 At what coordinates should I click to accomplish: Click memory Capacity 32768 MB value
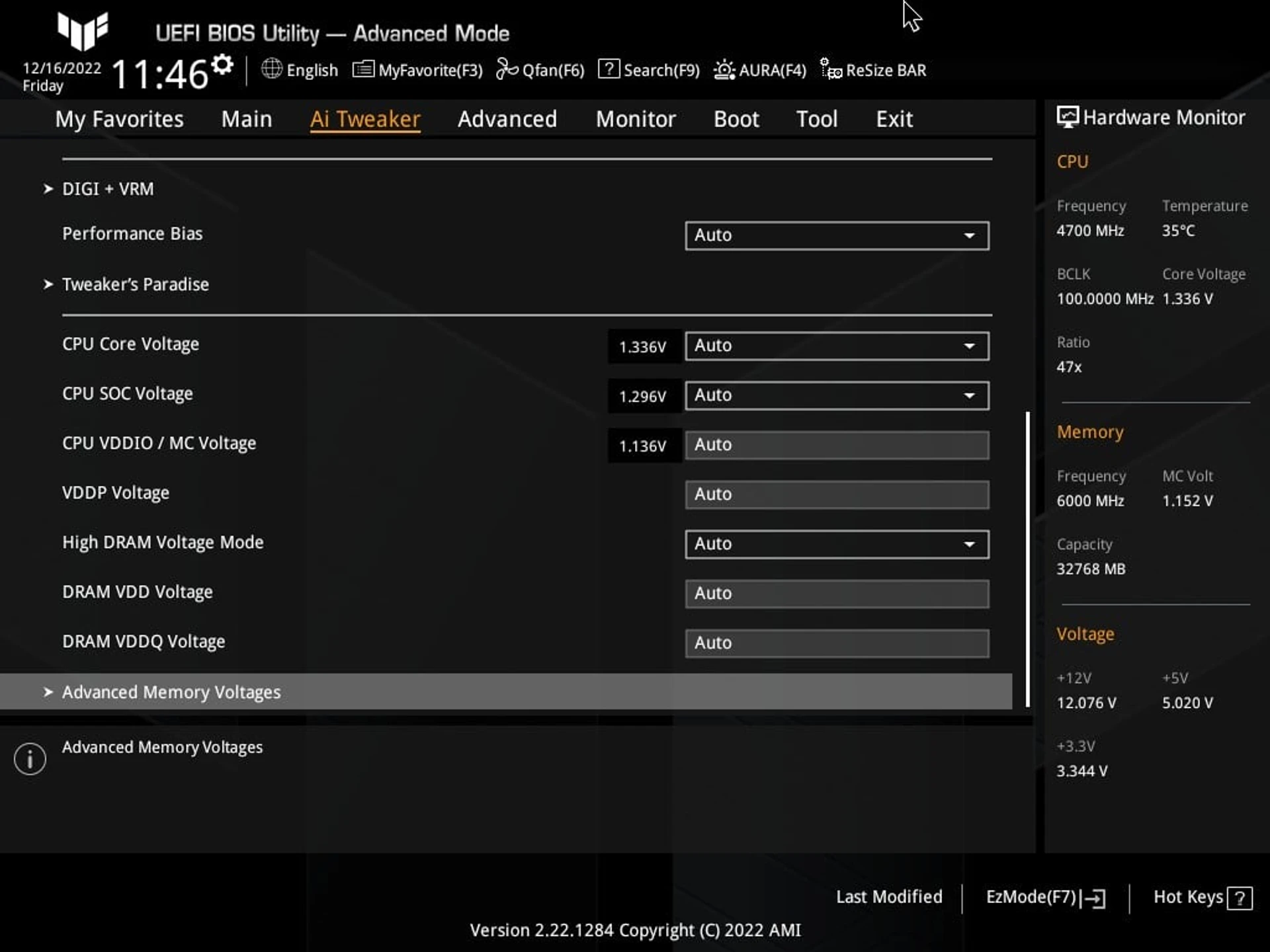click(x=1091, y=569)
